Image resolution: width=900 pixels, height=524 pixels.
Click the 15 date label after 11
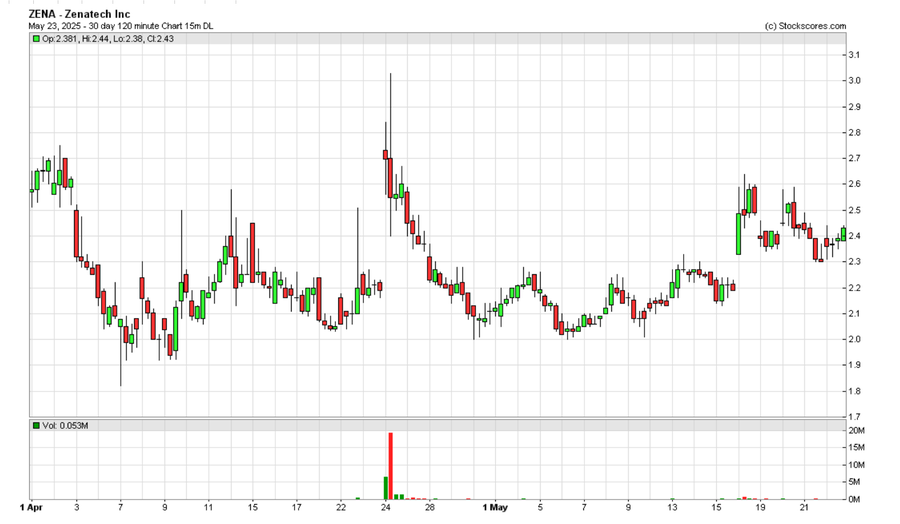[x=253, y=507]
